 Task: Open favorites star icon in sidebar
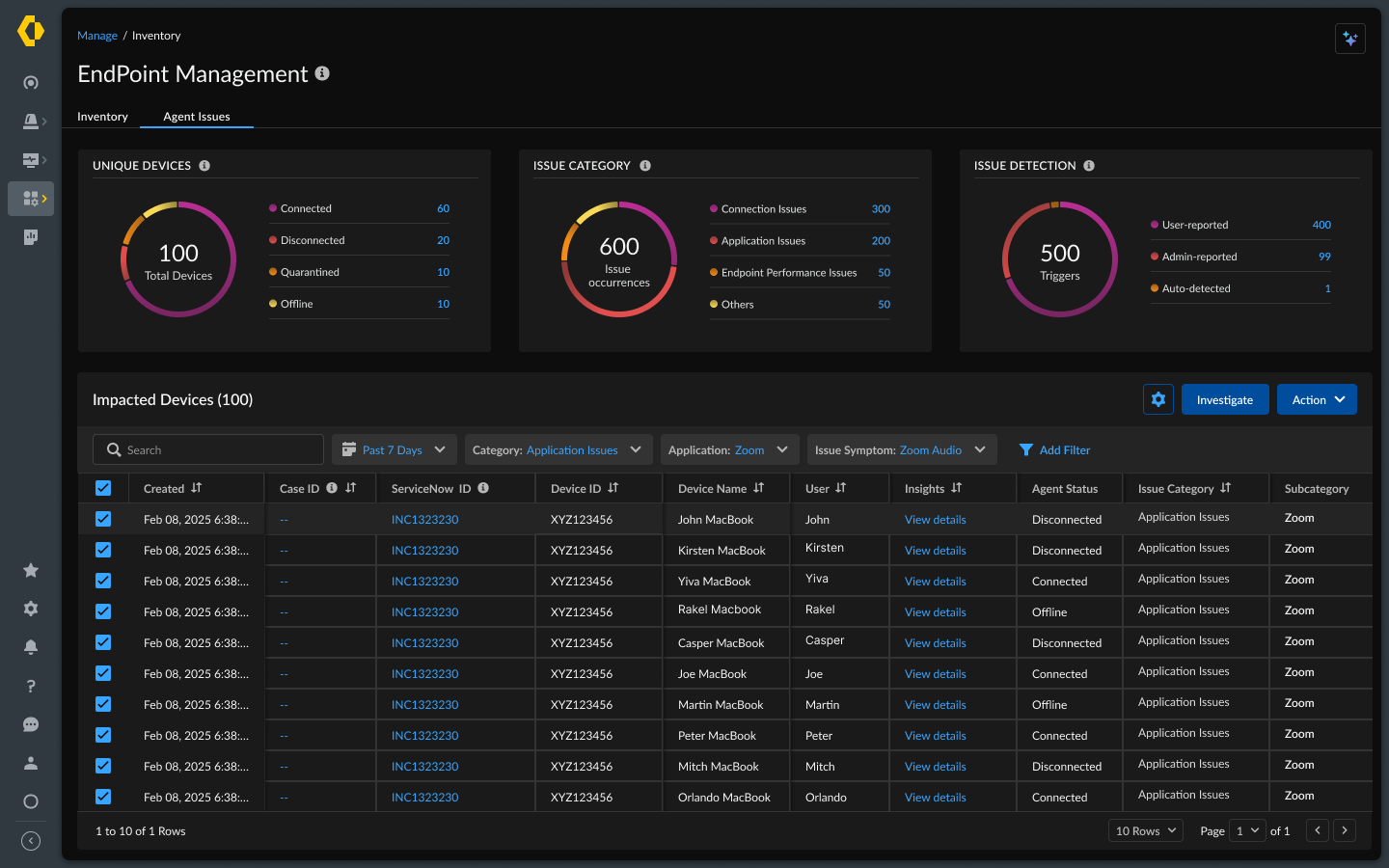tap(31, 570)
